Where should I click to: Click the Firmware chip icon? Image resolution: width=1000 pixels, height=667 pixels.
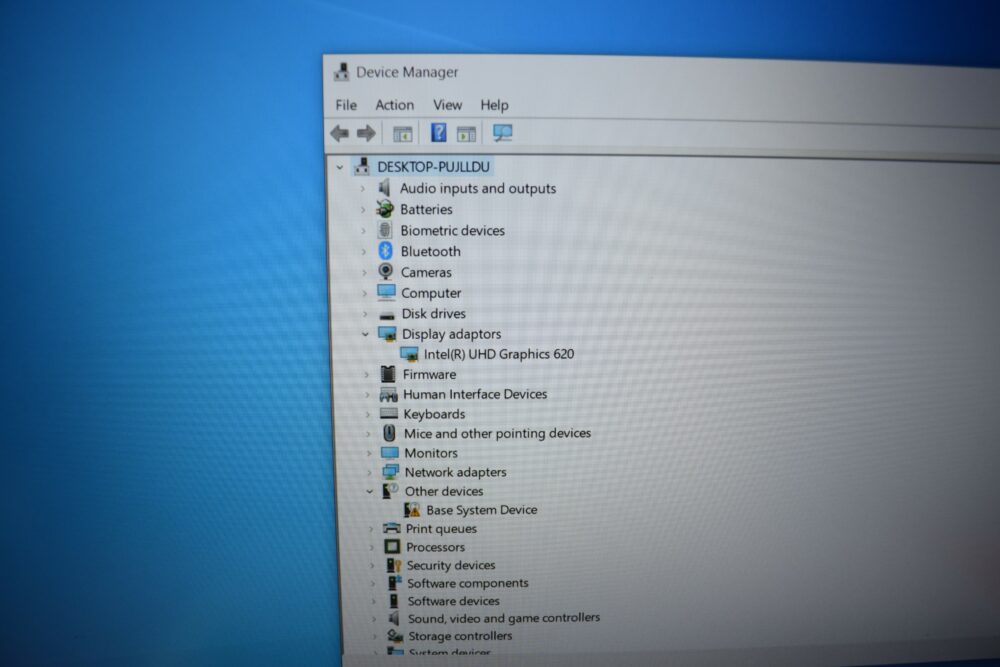point(388,374)
